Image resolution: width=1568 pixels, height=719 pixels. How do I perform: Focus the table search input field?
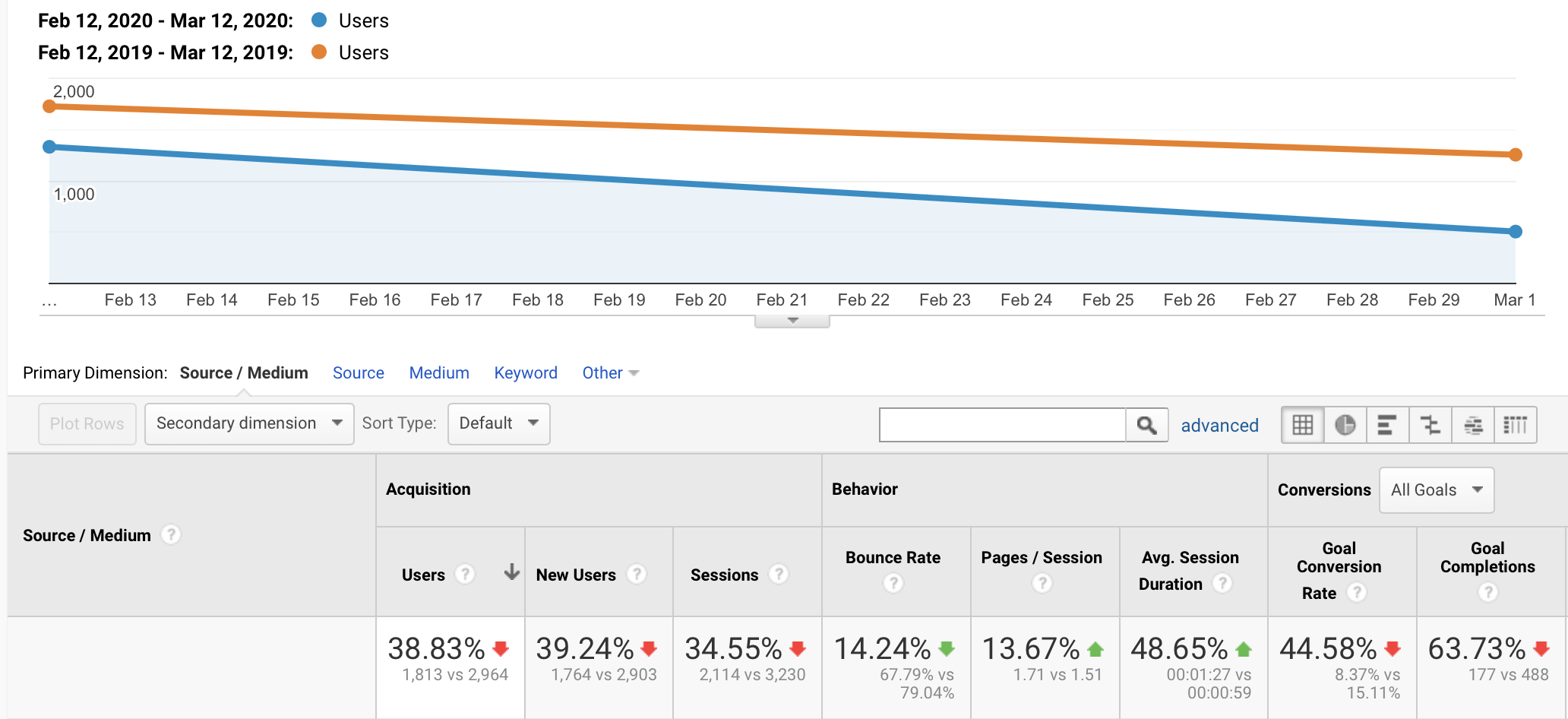click(1003, 425)
